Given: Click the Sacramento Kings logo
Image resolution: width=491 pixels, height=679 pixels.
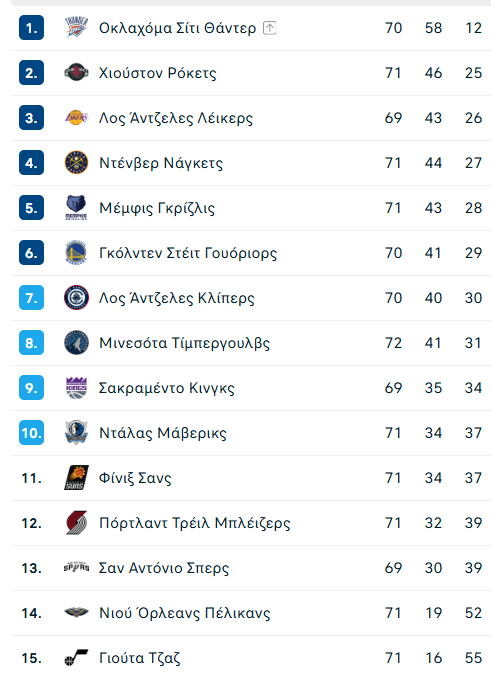Looking at the screenshot, I should pyautogui.click(x=76, y=388).
